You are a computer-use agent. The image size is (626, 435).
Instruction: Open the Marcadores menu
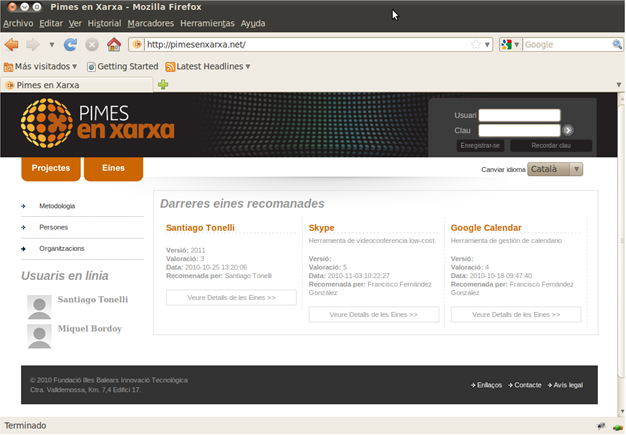tap(150, 23)
